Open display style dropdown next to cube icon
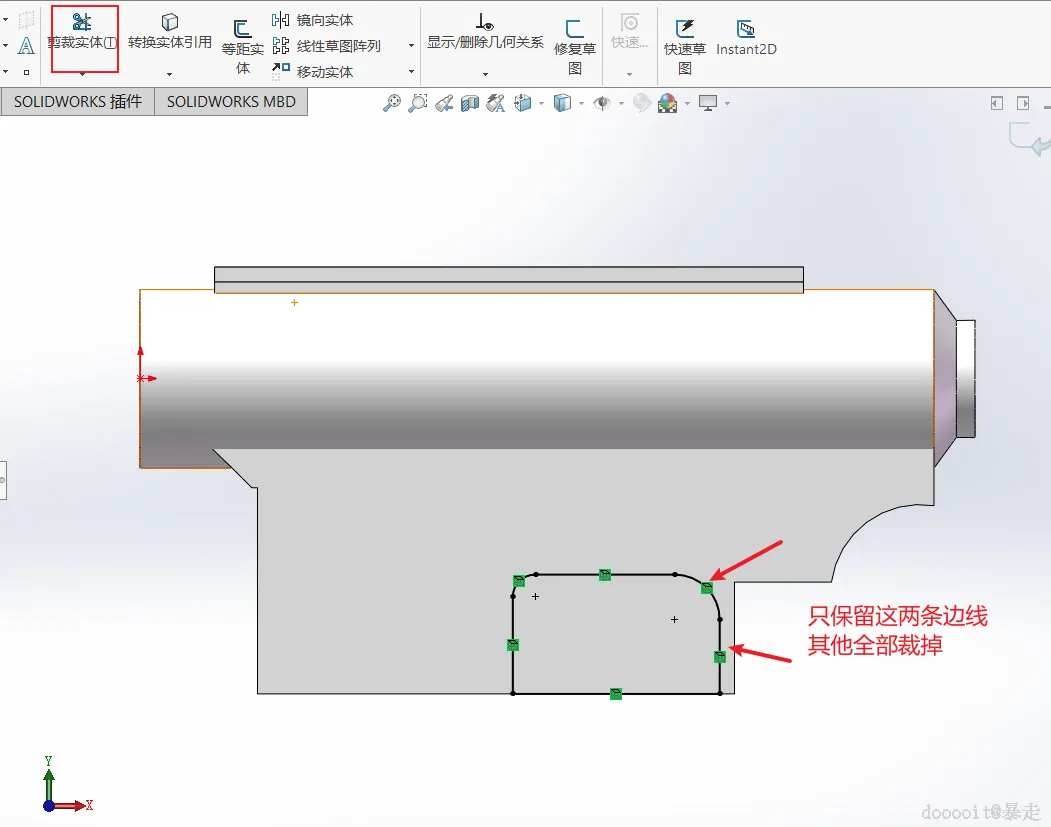 coord(581,103)
